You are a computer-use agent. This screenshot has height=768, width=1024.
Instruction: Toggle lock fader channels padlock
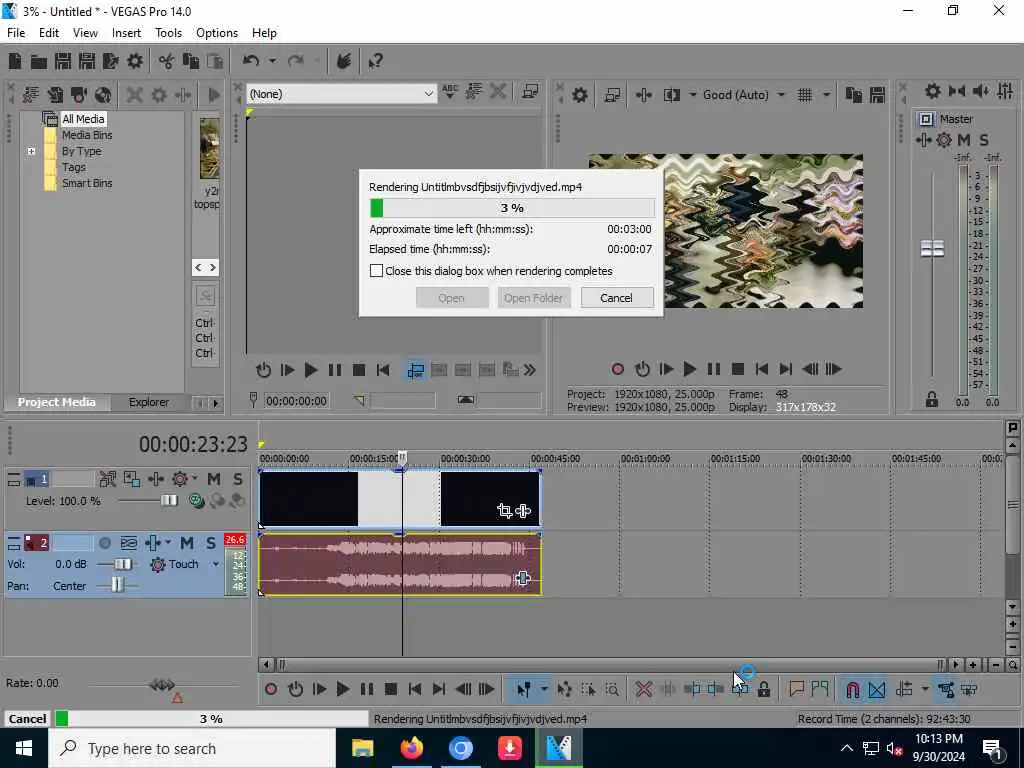tap(932, 400)
